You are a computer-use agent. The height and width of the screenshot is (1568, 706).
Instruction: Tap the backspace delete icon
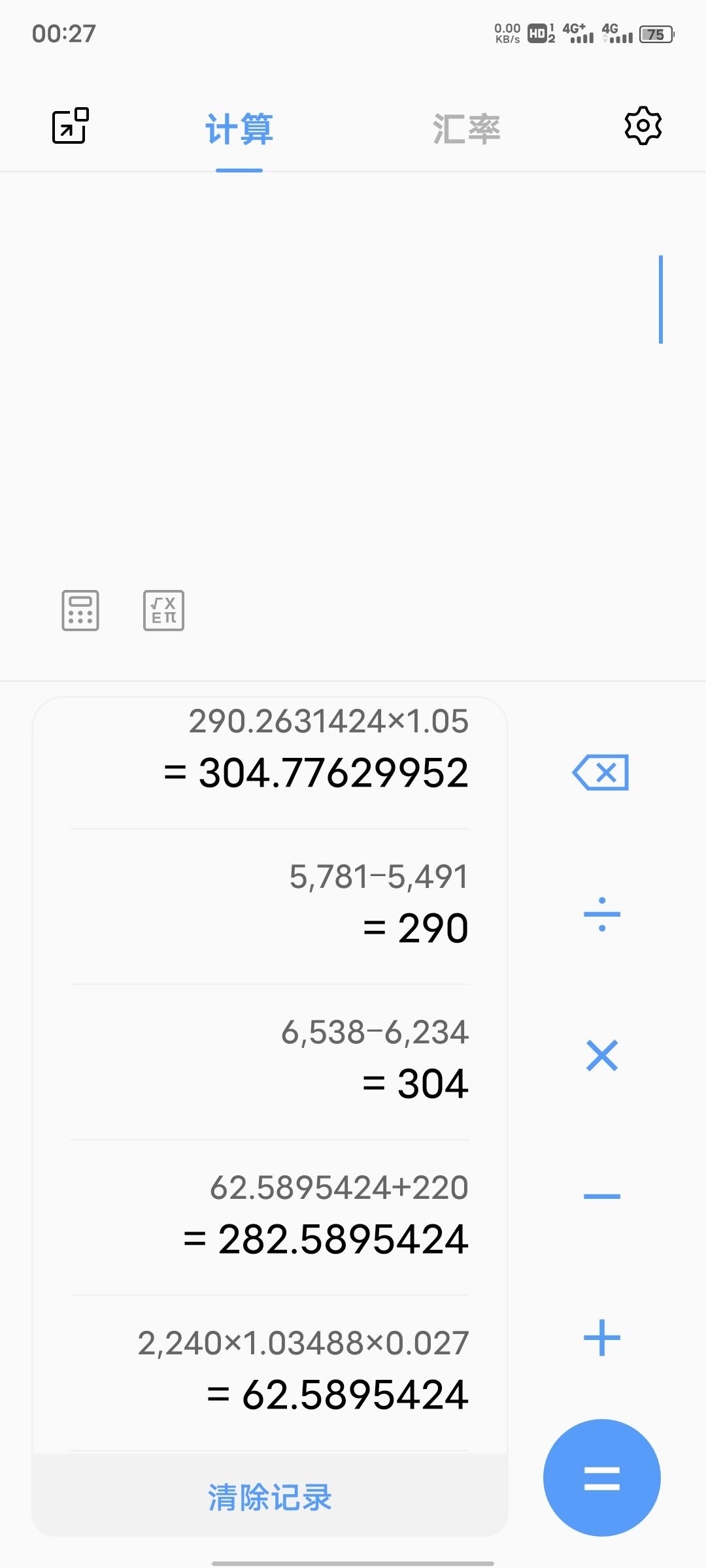601,773
